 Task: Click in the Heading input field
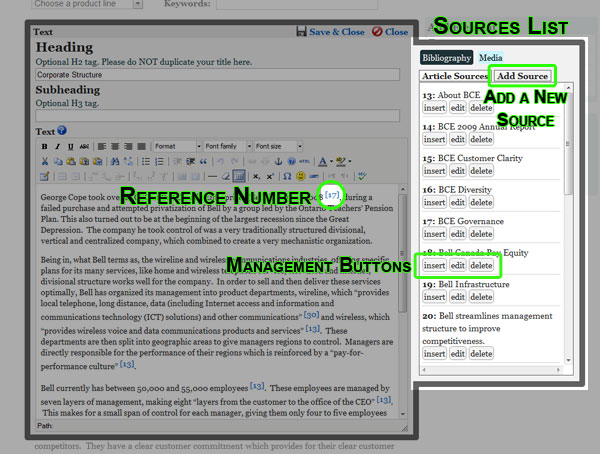pyautogui.click(x=217, y=75)
